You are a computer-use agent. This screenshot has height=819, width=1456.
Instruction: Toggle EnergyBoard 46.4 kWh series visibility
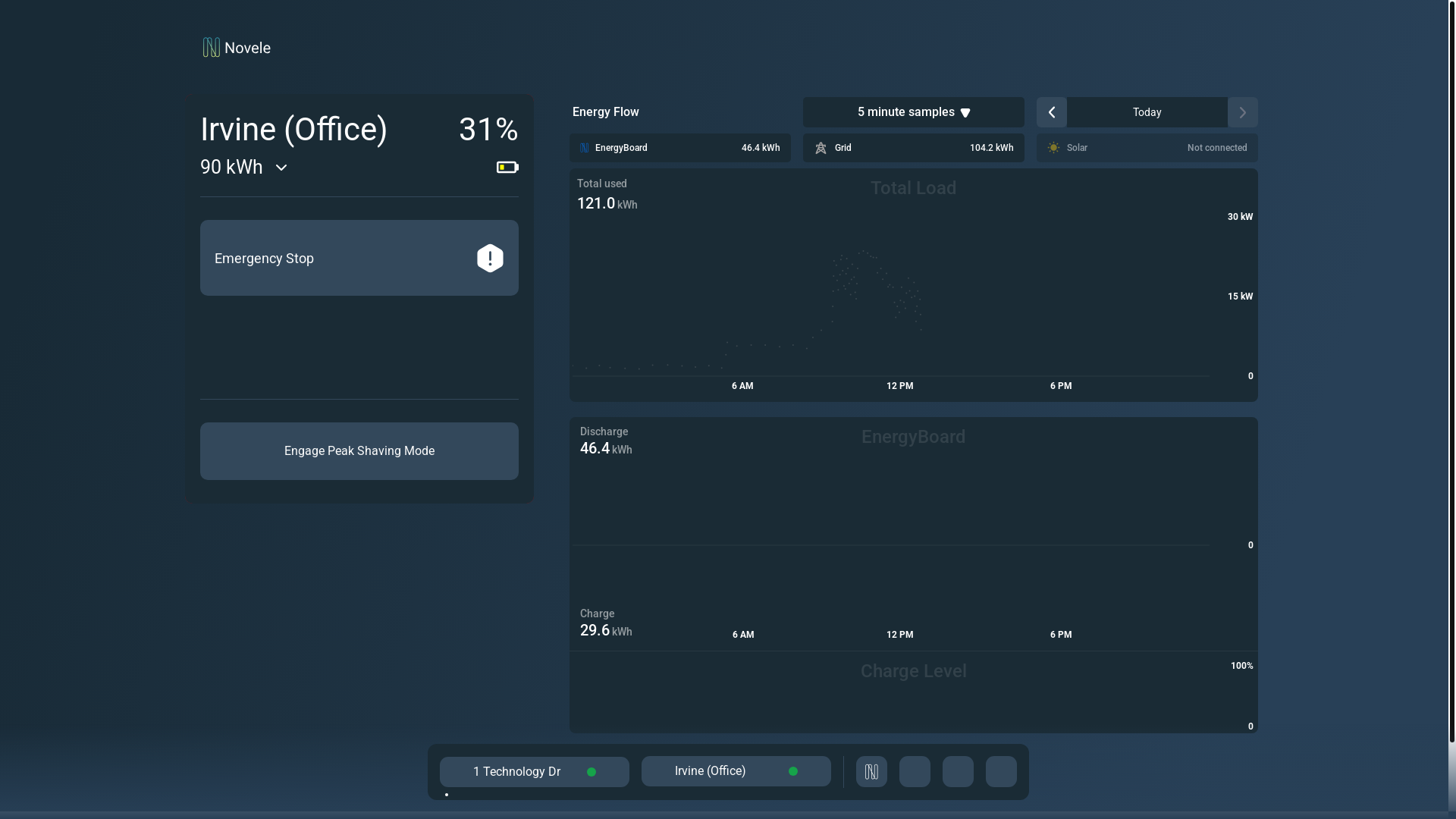point(679,148)
